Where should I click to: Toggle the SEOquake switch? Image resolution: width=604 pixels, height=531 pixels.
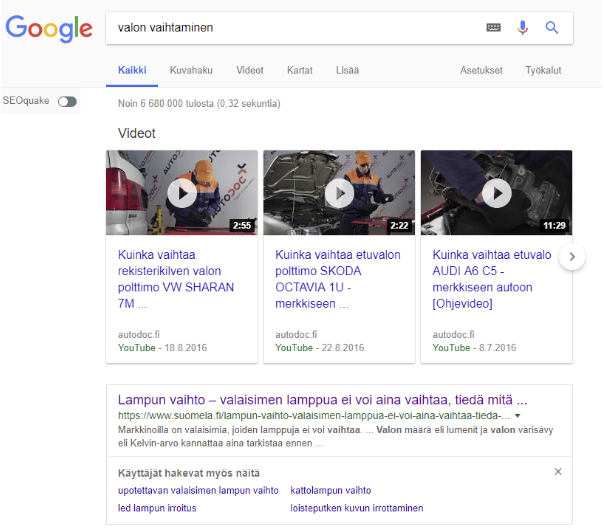[67, 101]
